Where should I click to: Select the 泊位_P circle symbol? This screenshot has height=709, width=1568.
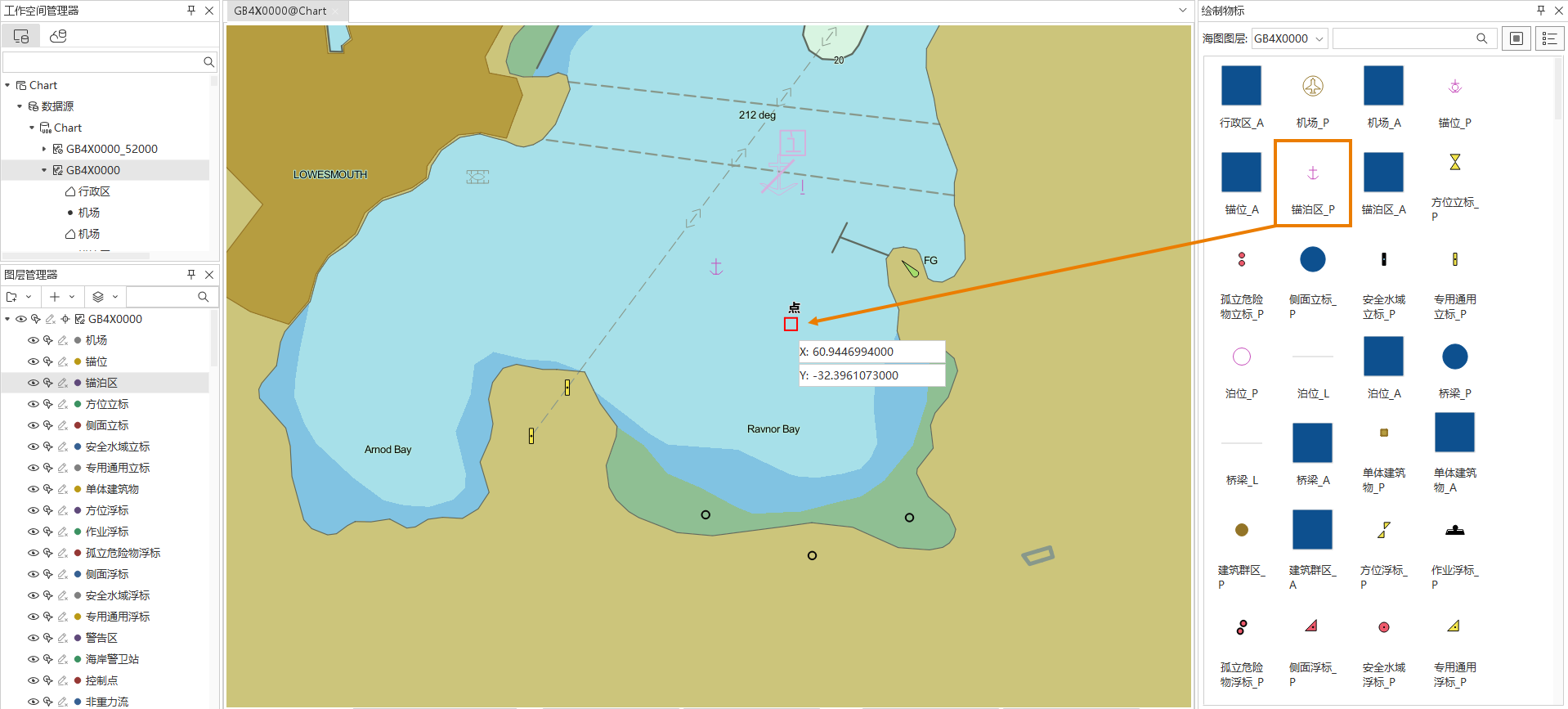[1241, 357]
